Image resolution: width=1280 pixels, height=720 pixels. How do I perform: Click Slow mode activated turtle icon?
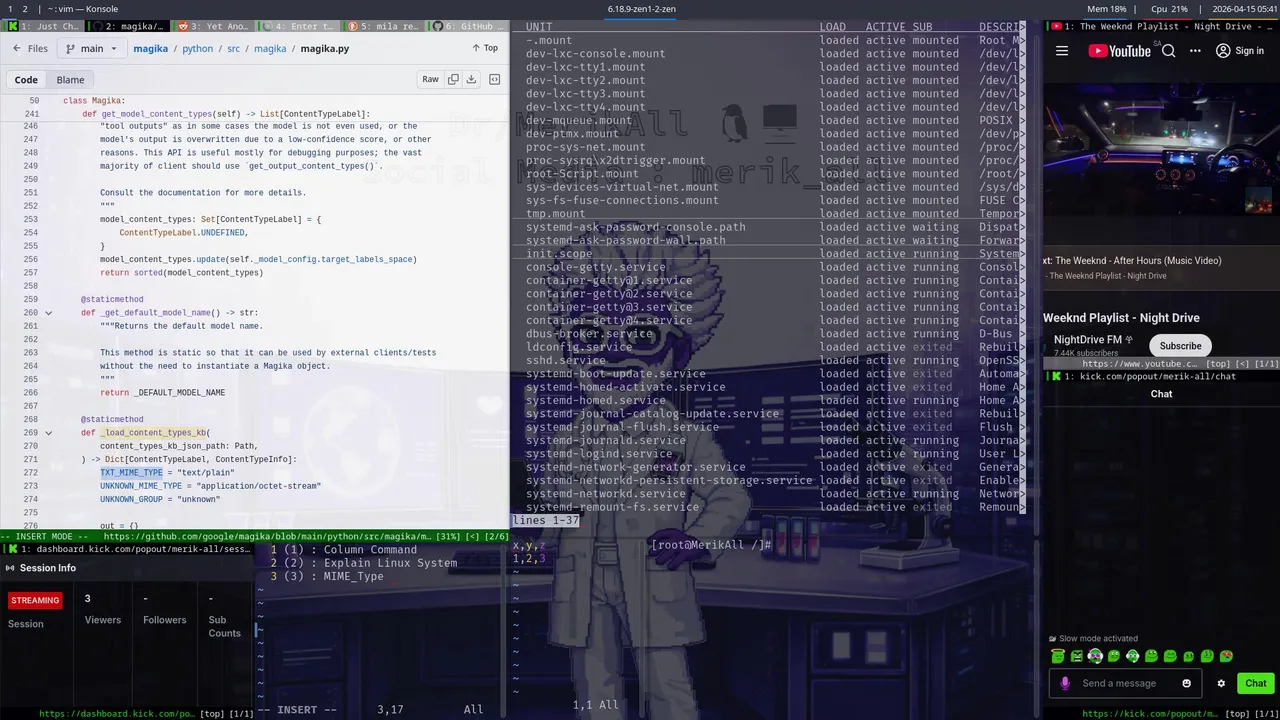[x=1053, y=639]
